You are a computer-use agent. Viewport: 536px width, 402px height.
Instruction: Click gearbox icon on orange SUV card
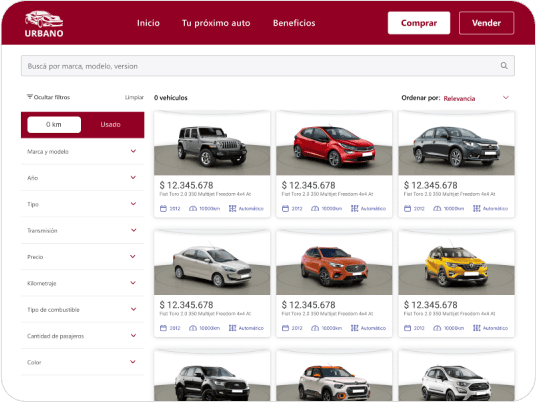click(354, 328)
